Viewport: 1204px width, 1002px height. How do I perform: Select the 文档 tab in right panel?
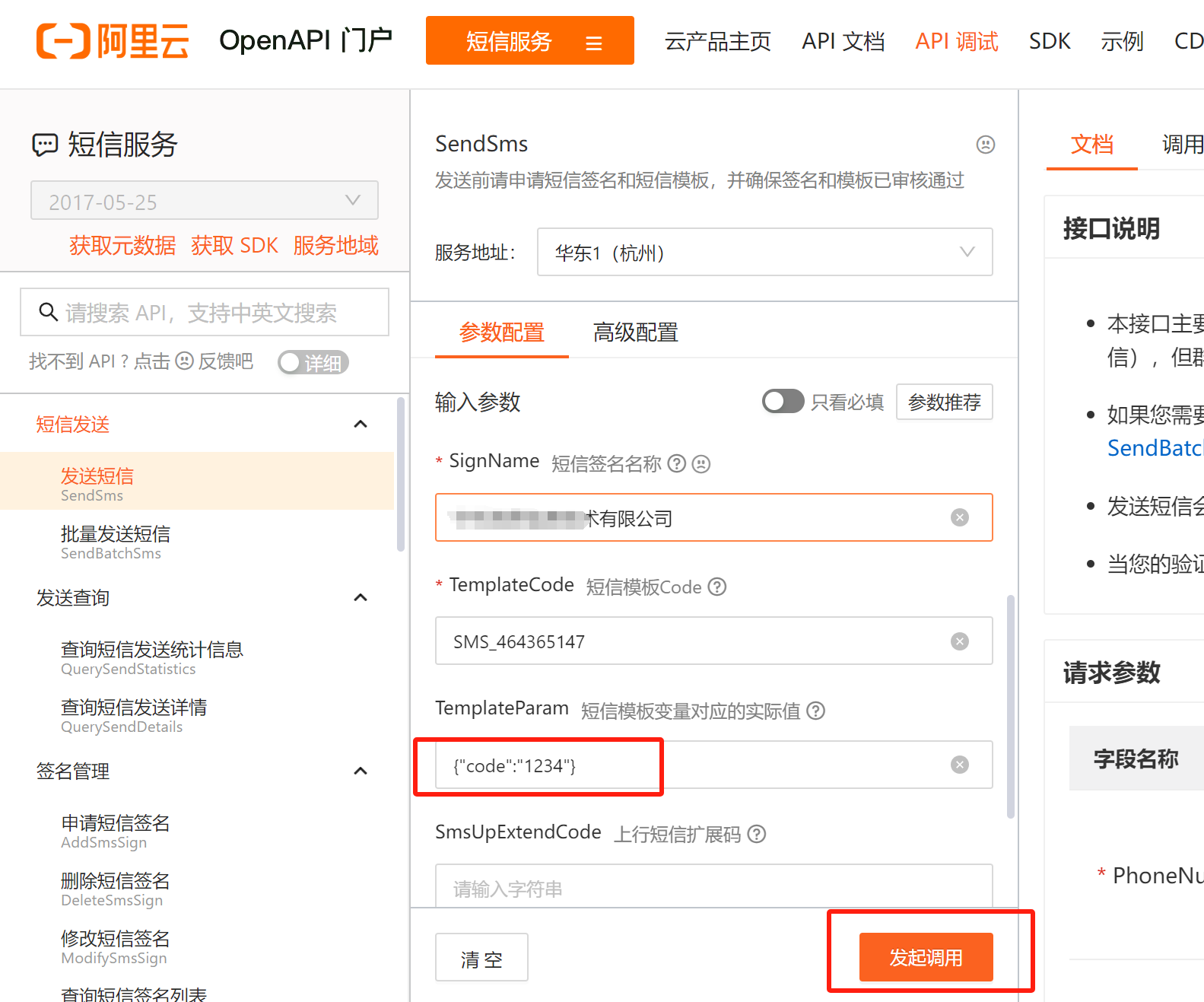1091,145
